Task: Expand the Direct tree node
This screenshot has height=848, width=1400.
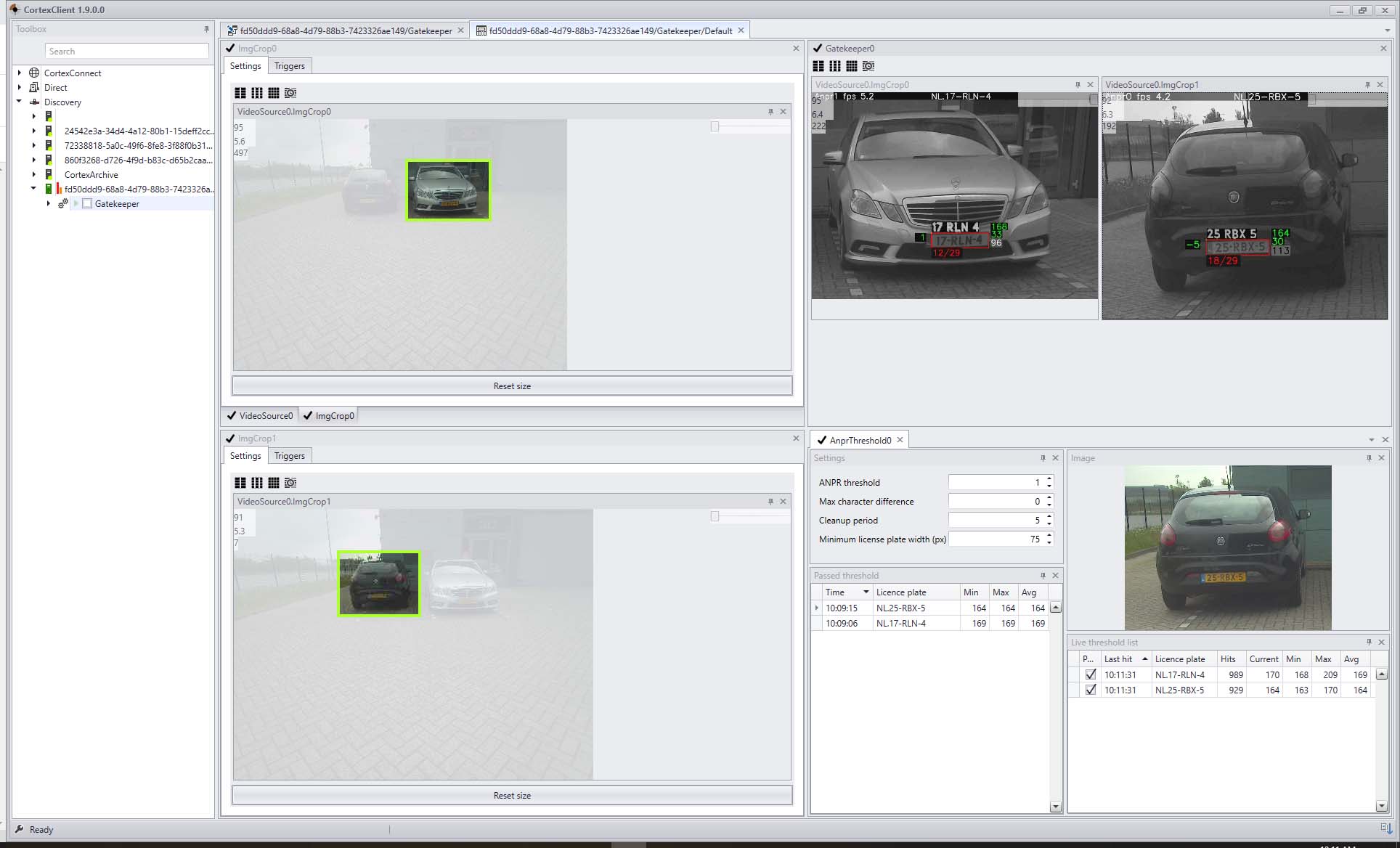Action: (20, 87)
